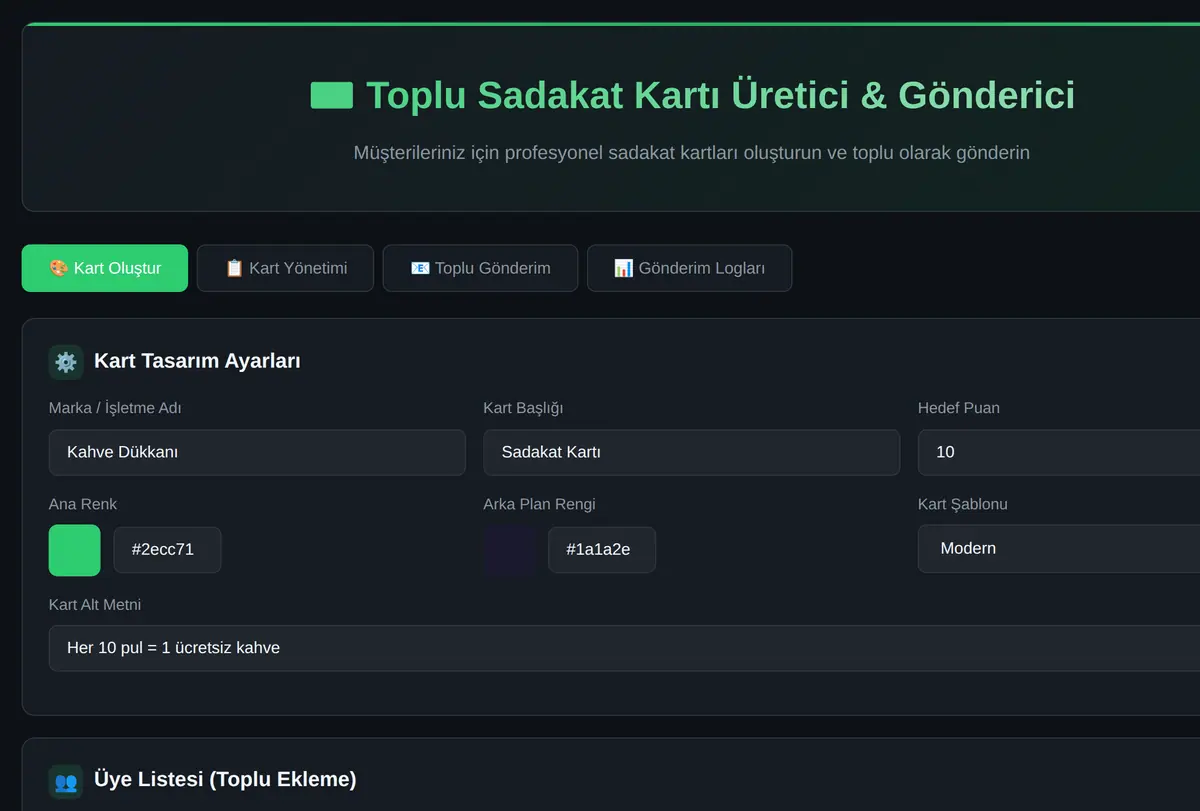Click the people icon beside Üye Listesi

[66, 781]
